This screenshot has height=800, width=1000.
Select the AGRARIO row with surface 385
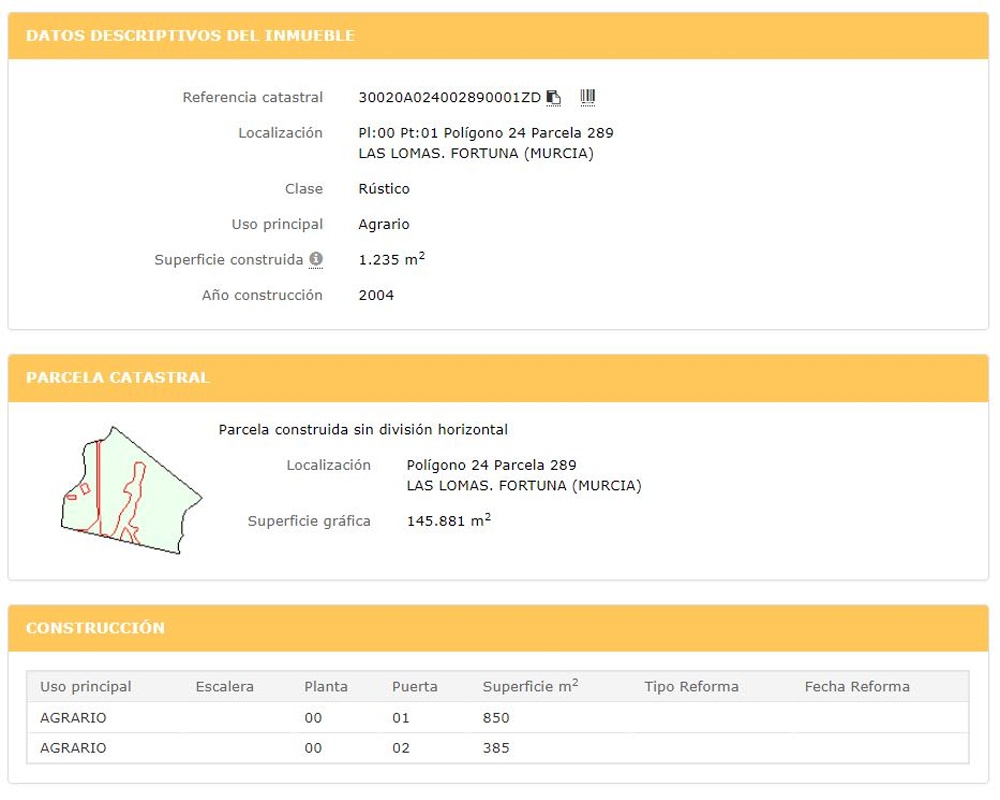coord(496,748)
